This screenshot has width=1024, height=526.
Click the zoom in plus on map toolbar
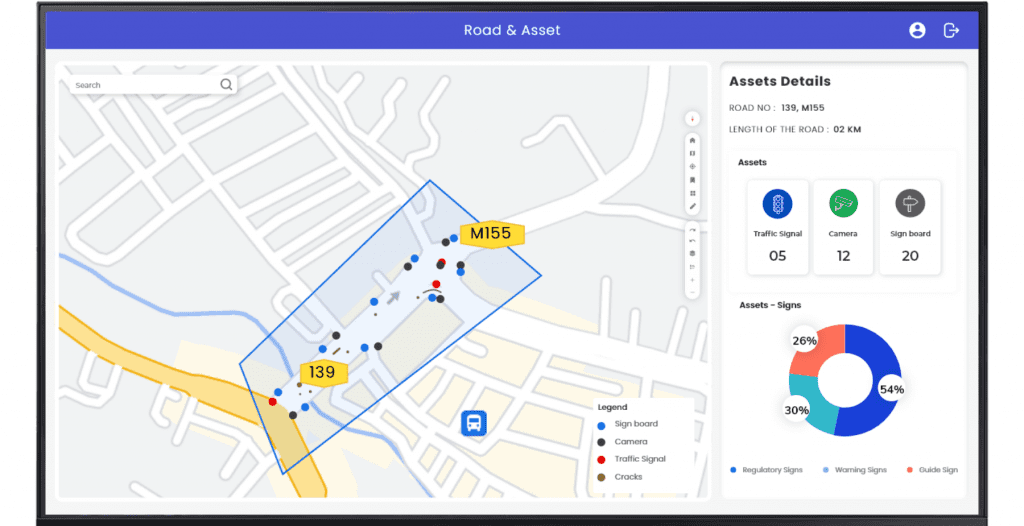[x=692, y=280]
